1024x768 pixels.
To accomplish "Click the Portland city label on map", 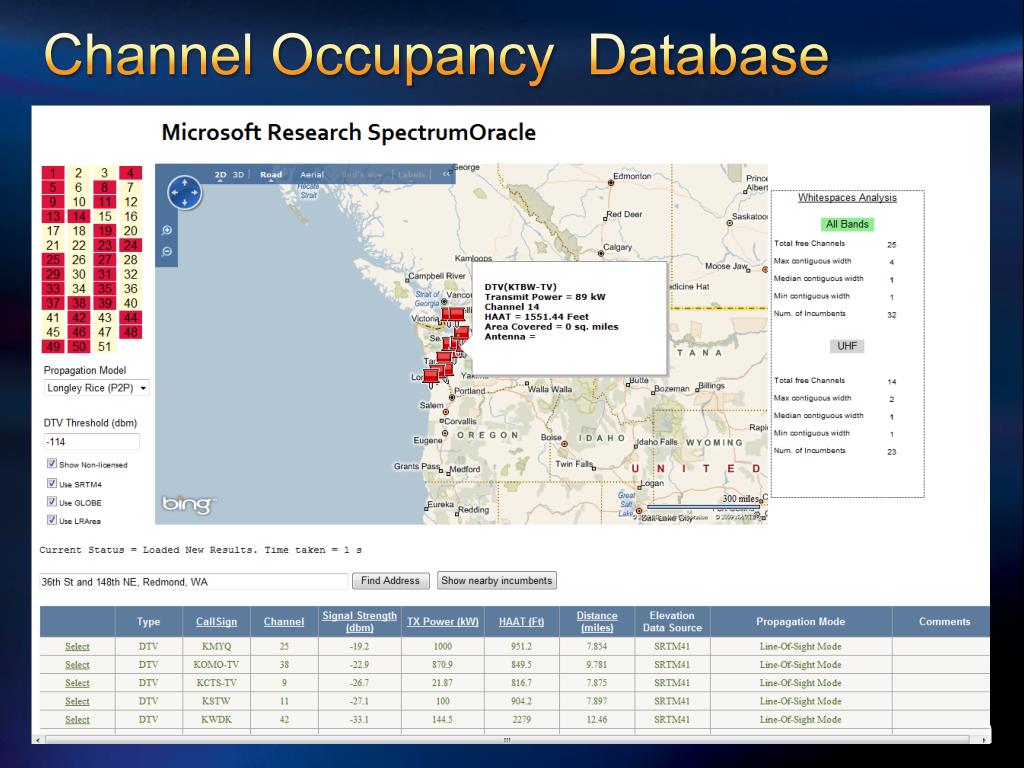I will click(470, 391).
